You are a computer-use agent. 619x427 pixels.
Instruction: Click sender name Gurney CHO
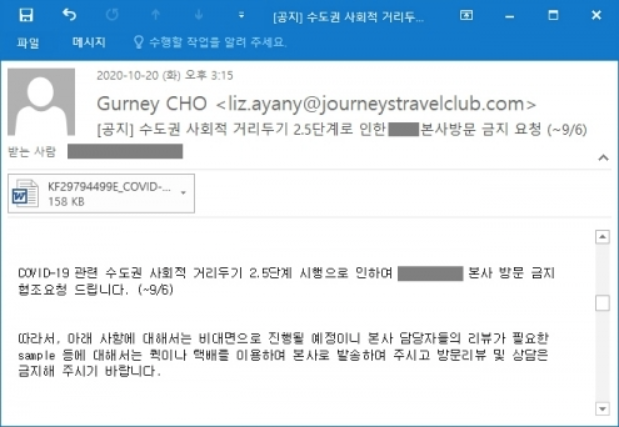(152, 104)
